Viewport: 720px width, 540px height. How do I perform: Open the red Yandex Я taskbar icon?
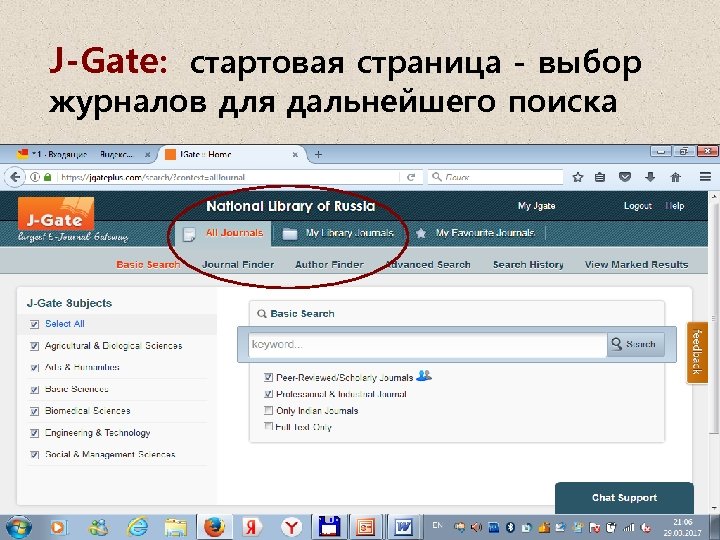[x=252, y=527]
